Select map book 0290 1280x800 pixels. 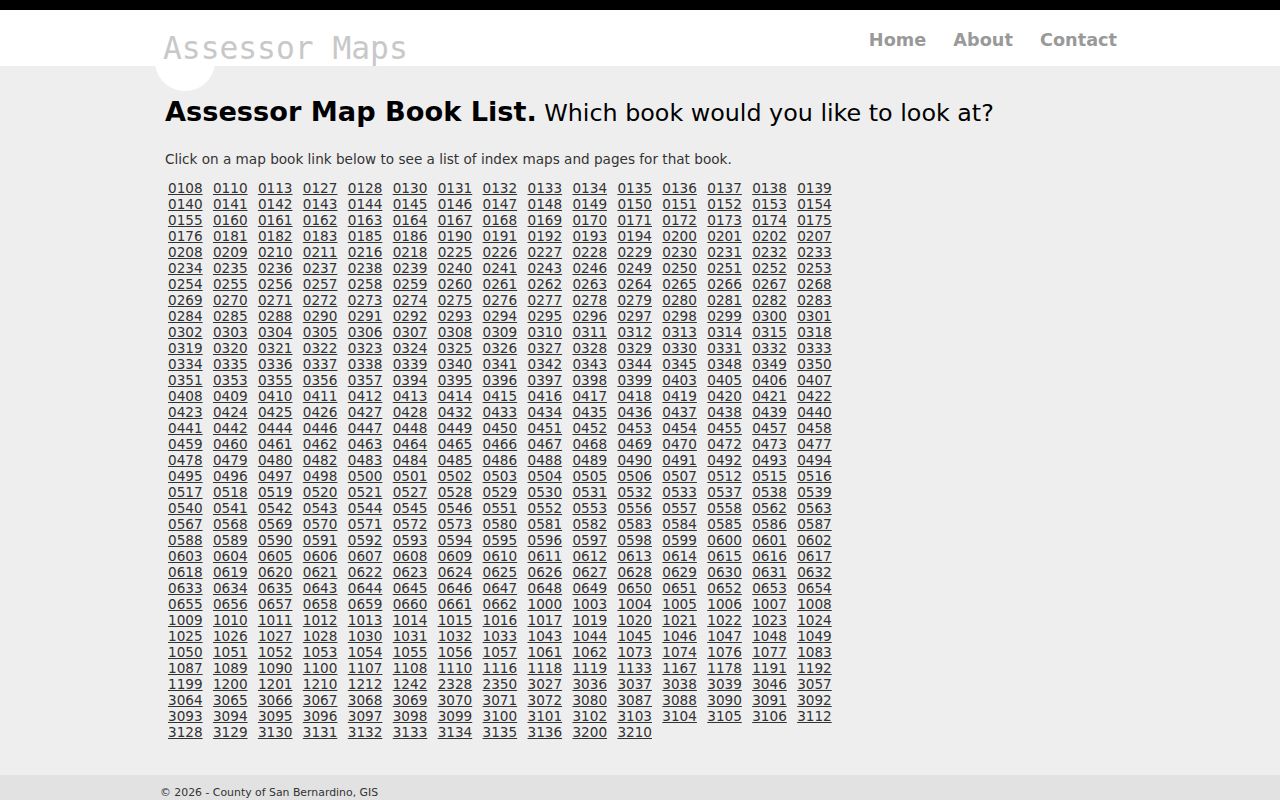click(x=320, y=316)
